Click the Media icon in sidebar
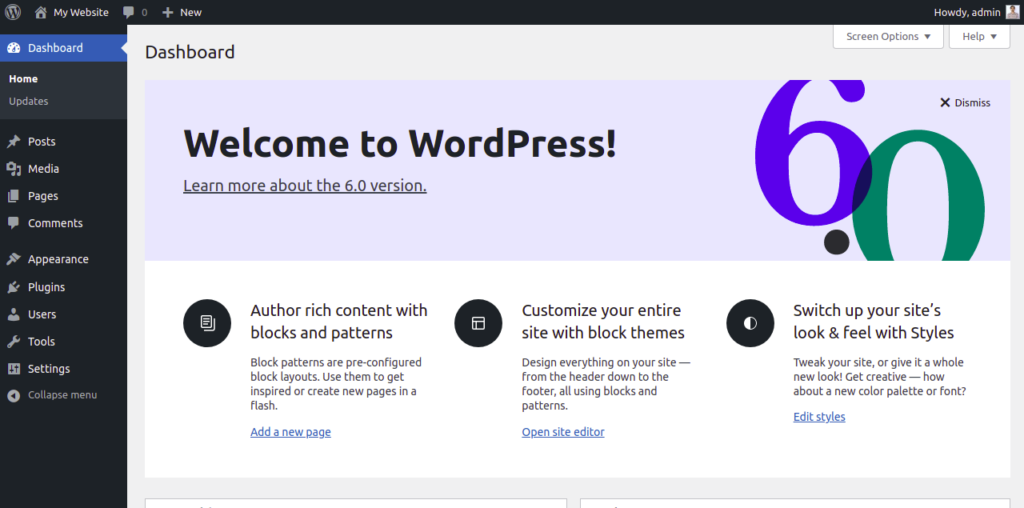The width and height of the screenshot is (1024, 508). 14,169
